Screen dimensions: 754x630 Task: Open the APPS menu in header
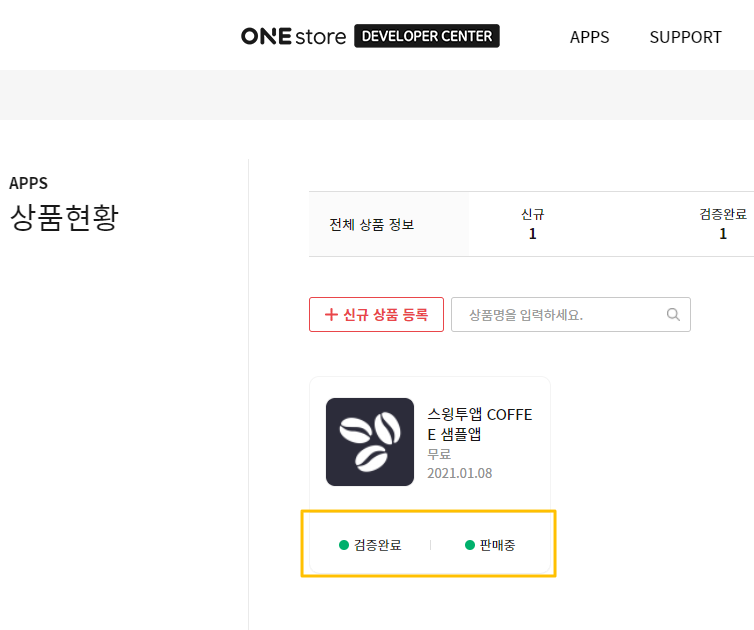point(589,37)
